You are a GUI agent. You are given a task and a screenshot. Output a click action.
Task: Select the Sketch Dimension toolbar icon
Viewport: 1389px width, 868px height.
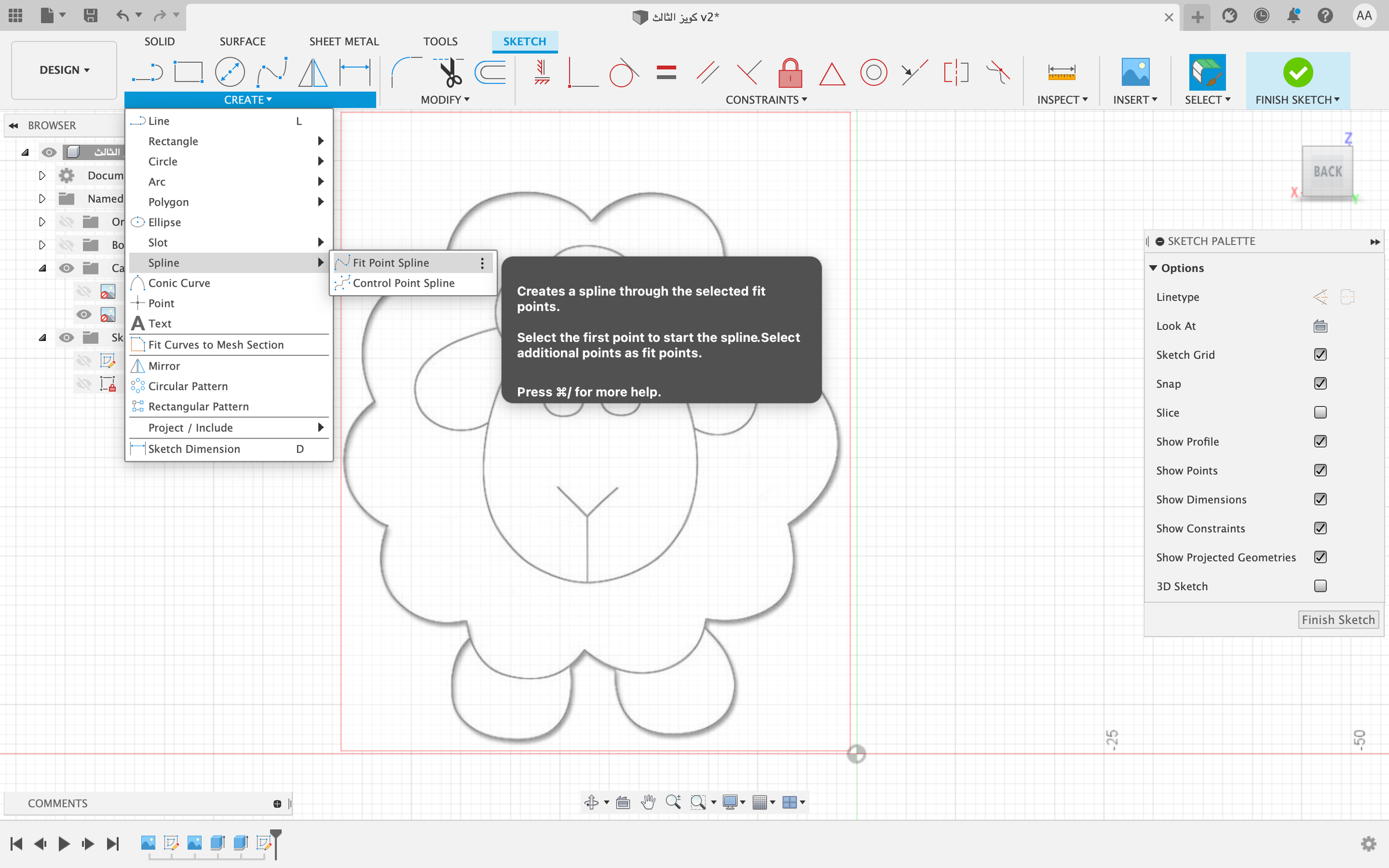(355, 72)
